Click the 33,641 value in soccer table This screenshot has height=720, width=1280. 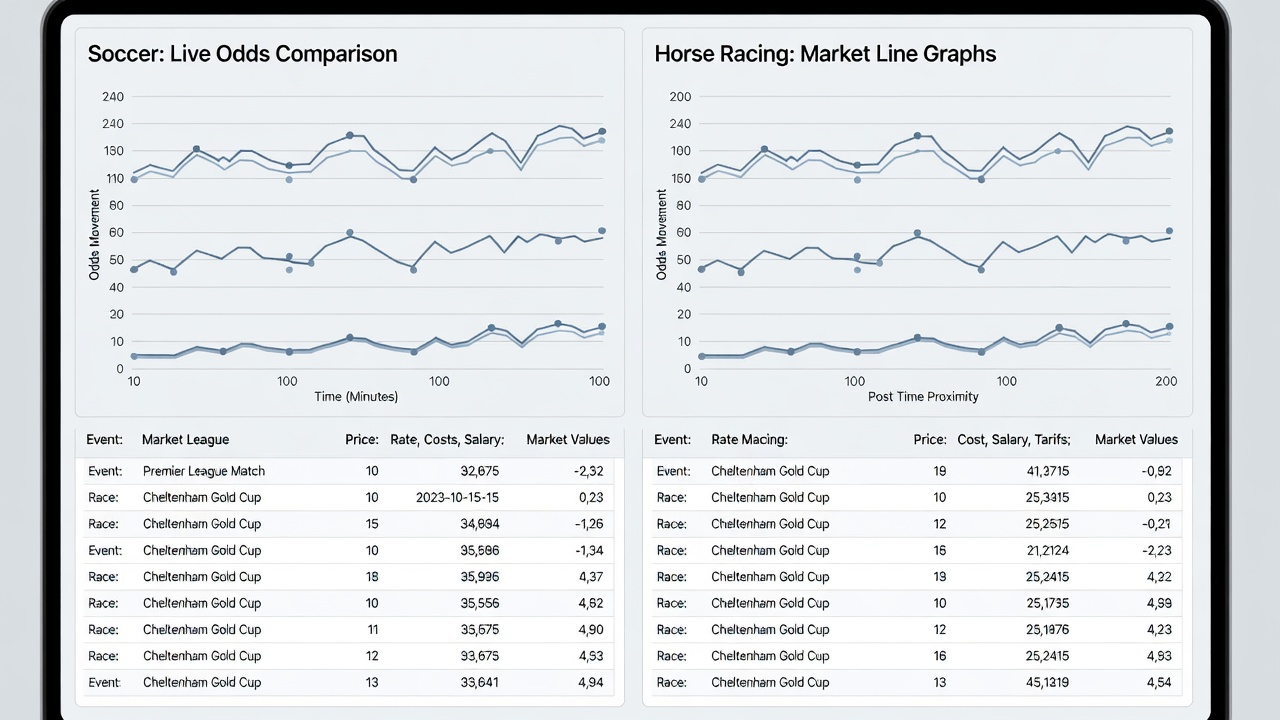click(x=479, y=682)
